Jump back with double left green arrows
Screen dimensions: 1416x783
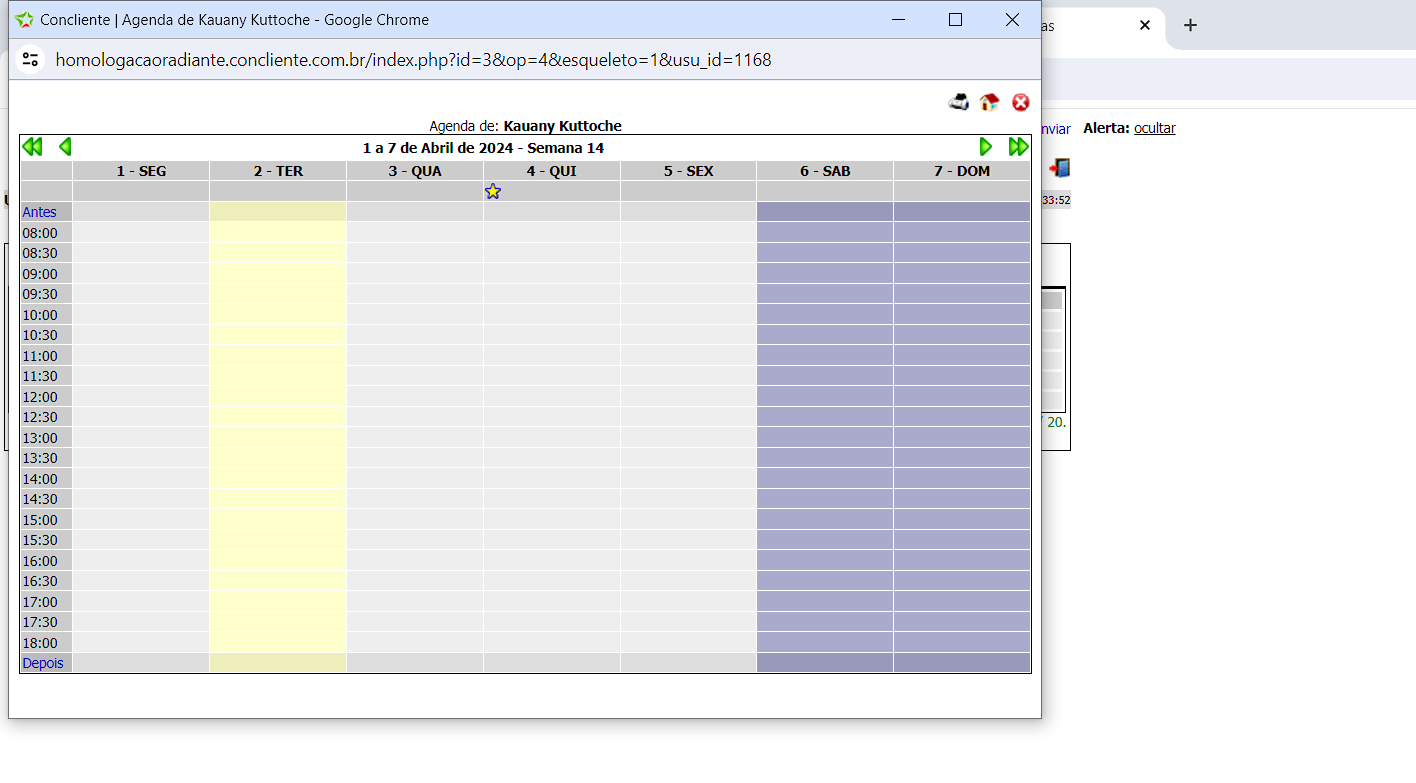tap(32, 147)
